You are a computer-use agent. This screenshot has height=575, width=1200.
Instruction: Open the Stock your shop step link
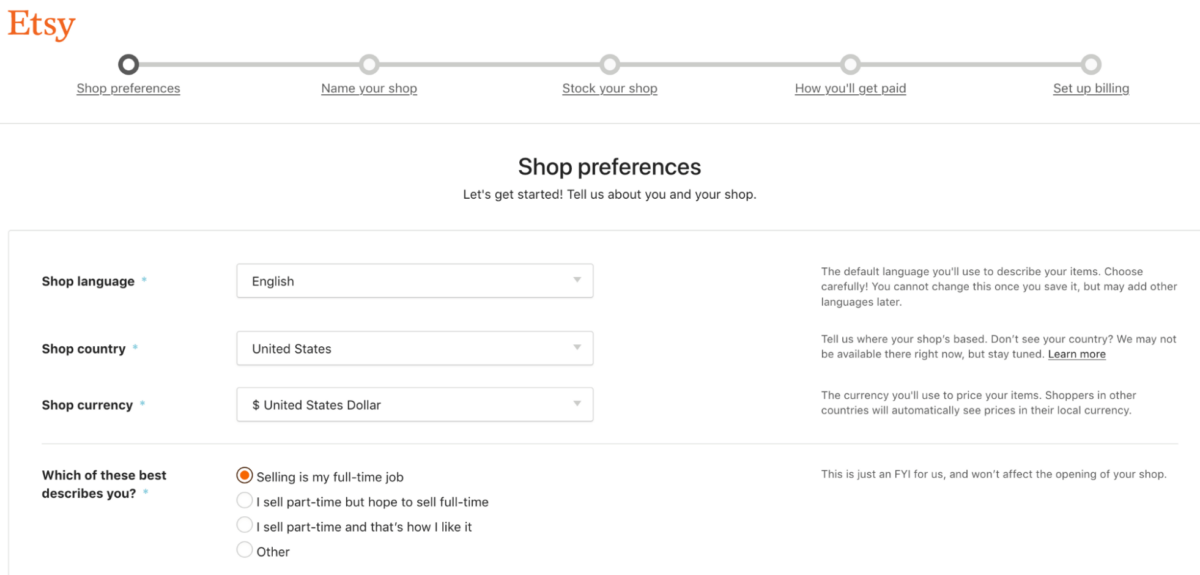(610, 88)
